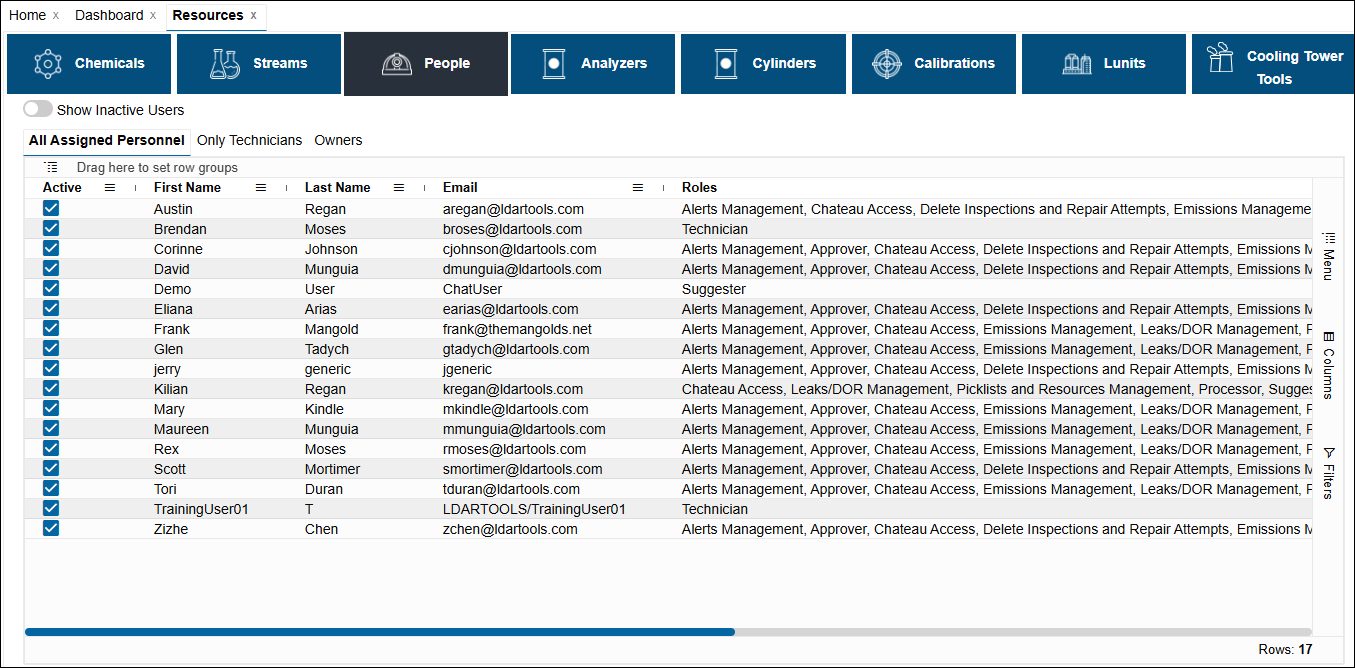Close the Home tab
This screenshot has width=1355, height=668.
[x=55, y=16]
